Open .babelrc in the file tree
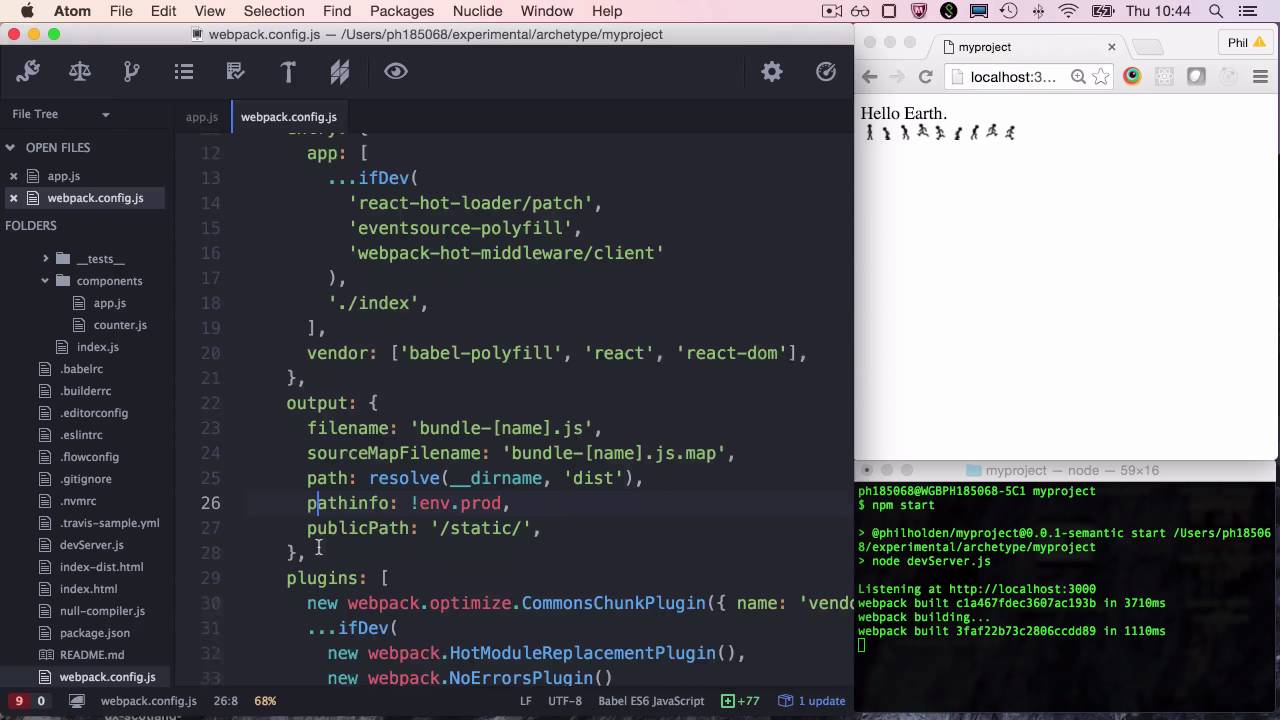This screenshot has width=1280, height=720. pos(81,369)
